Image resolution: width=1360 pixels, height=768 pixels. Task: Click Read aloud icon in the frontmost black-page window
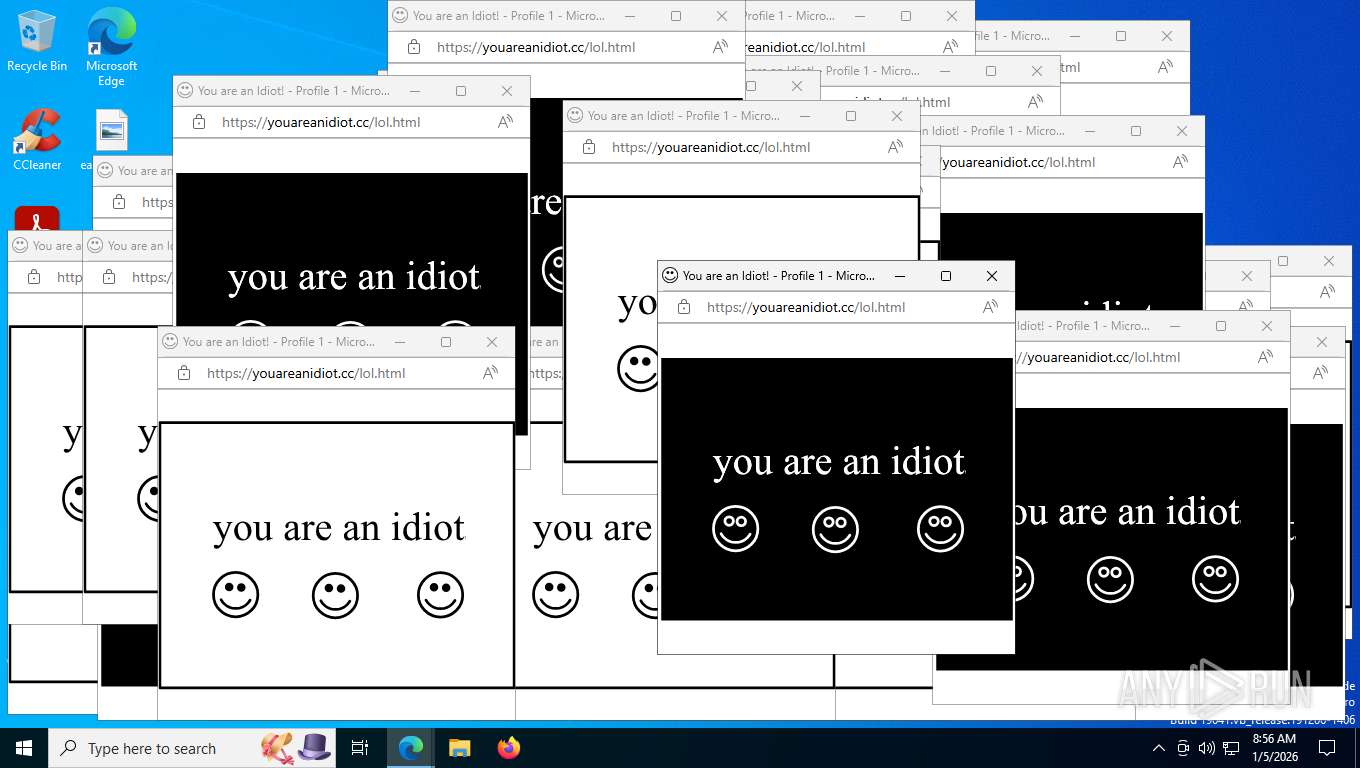(990, 308)
